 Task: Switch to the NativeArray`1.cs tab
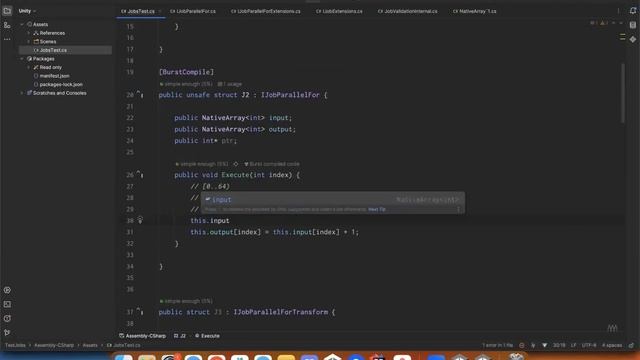tap(475, 11)
